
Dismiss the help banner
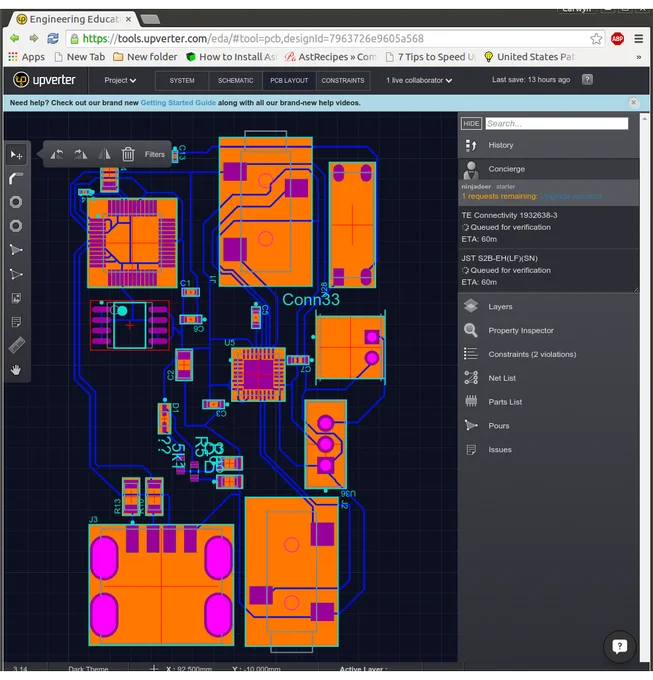click(633, 102)
